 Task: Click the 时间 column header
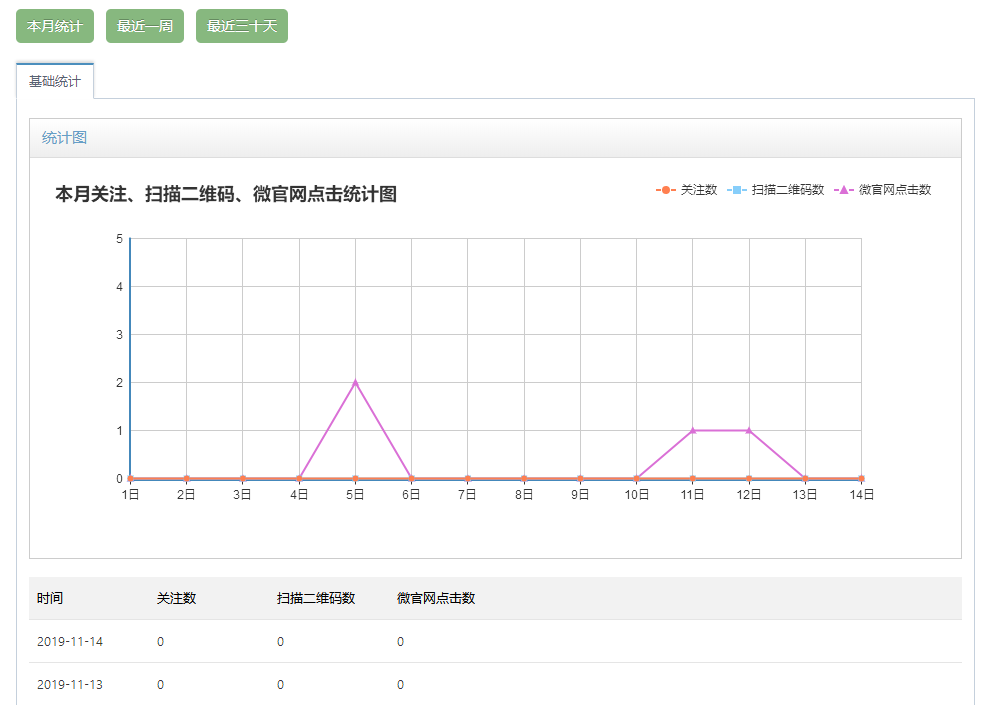point(50,598)
